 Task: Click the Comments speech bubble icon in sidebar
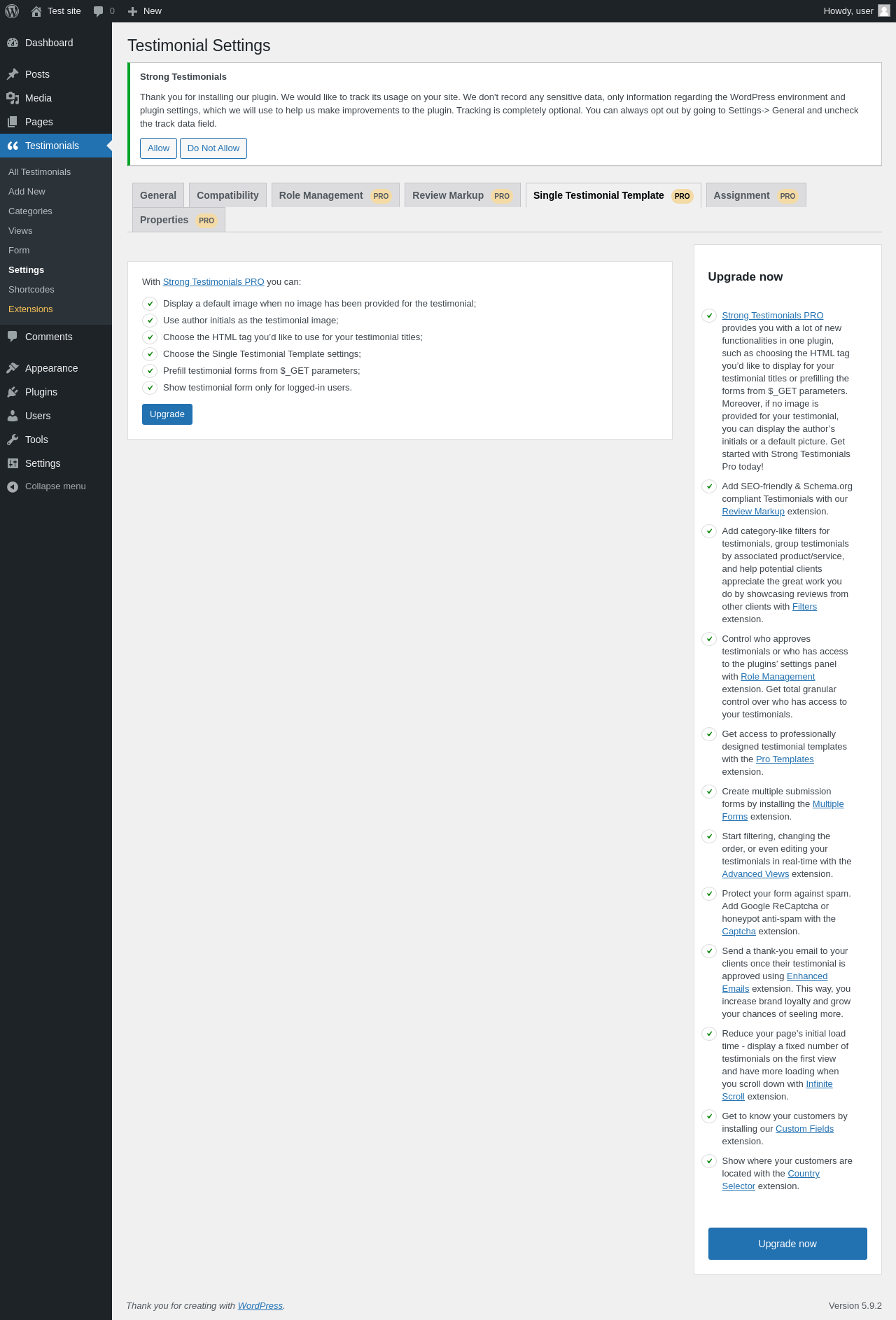coord(13,337)
